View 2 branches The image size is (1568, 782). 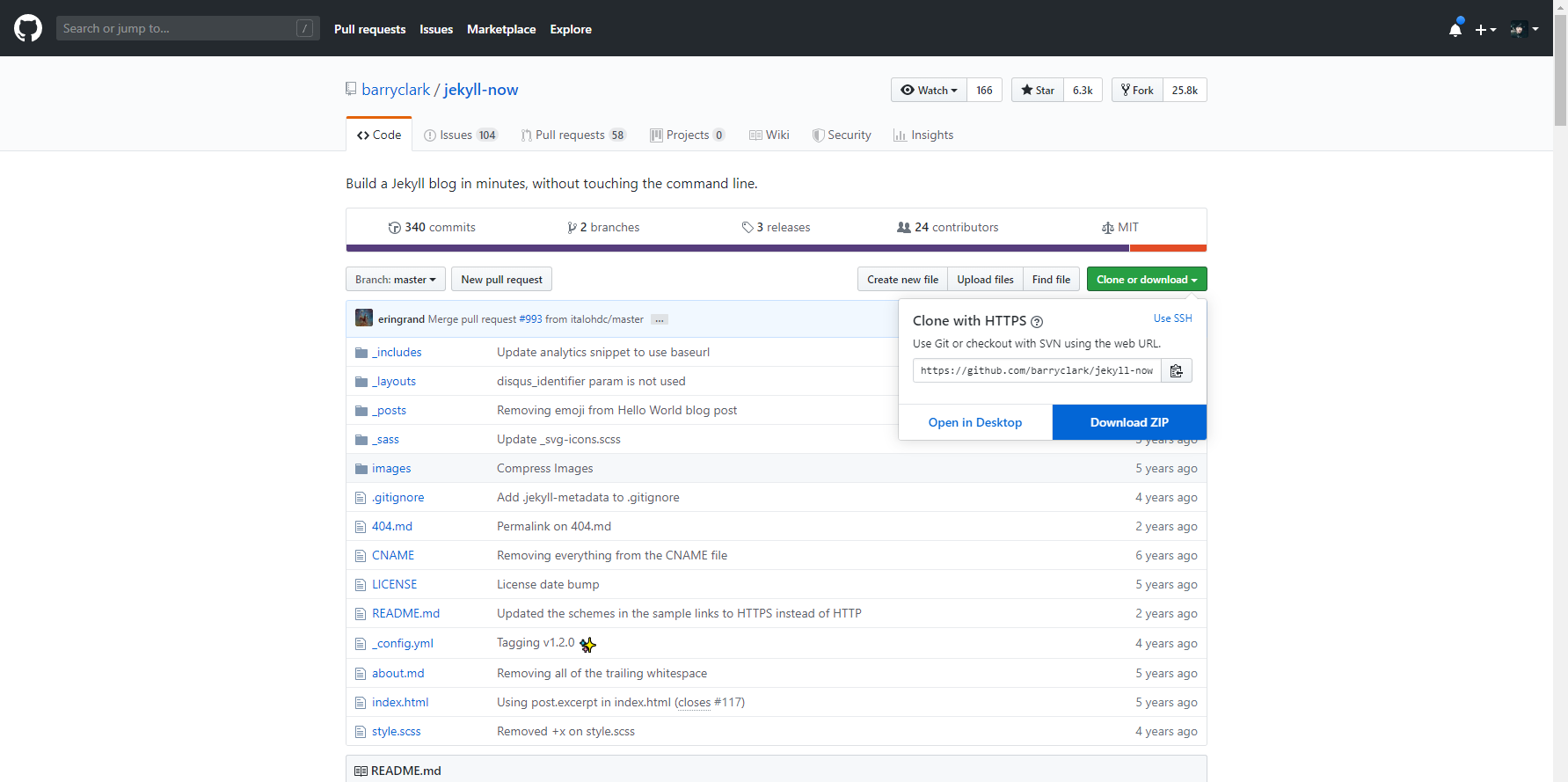pyautogui.click(x=603, y=227)
